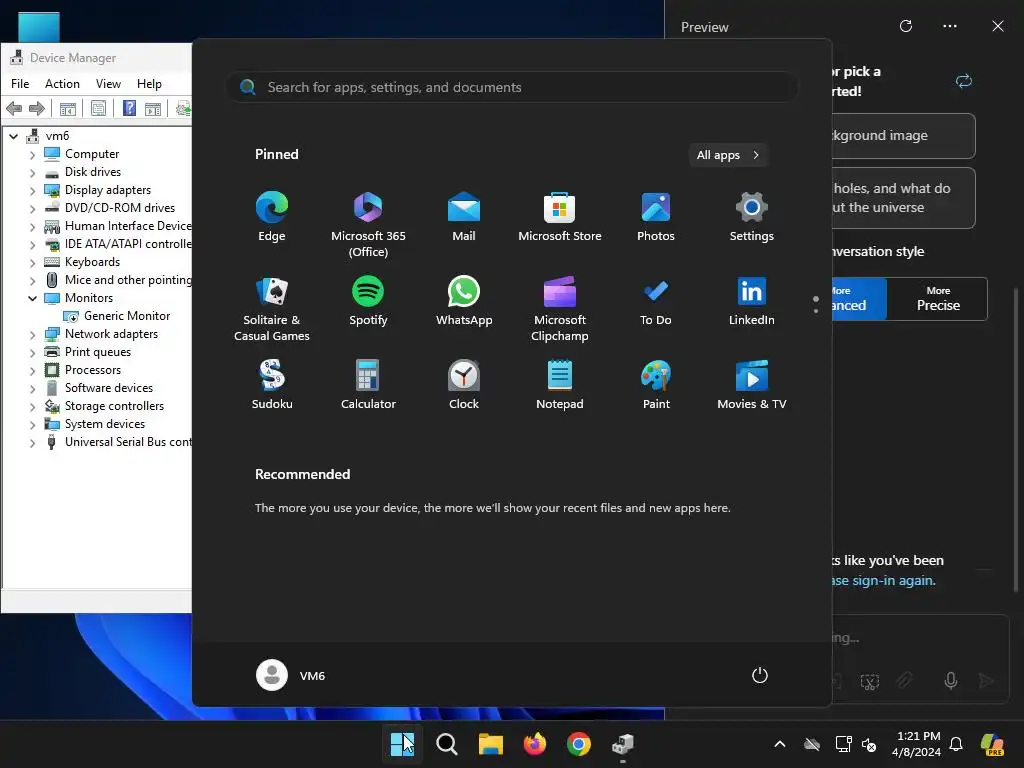Open File Explorer from taskbar

point(490,744)
